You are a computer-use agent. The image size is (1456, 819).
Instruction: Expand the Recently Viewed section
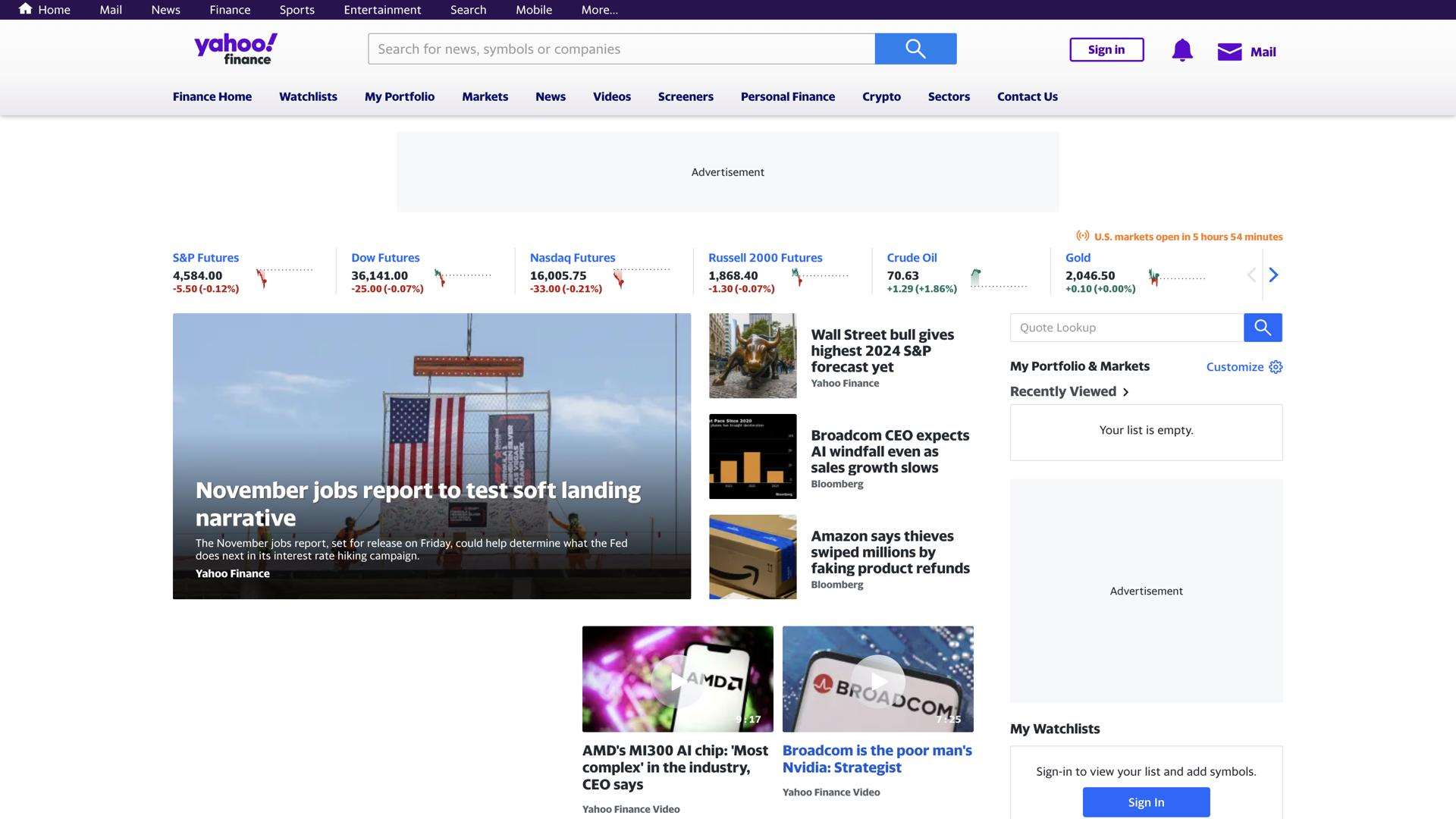tap(1126, 392)
